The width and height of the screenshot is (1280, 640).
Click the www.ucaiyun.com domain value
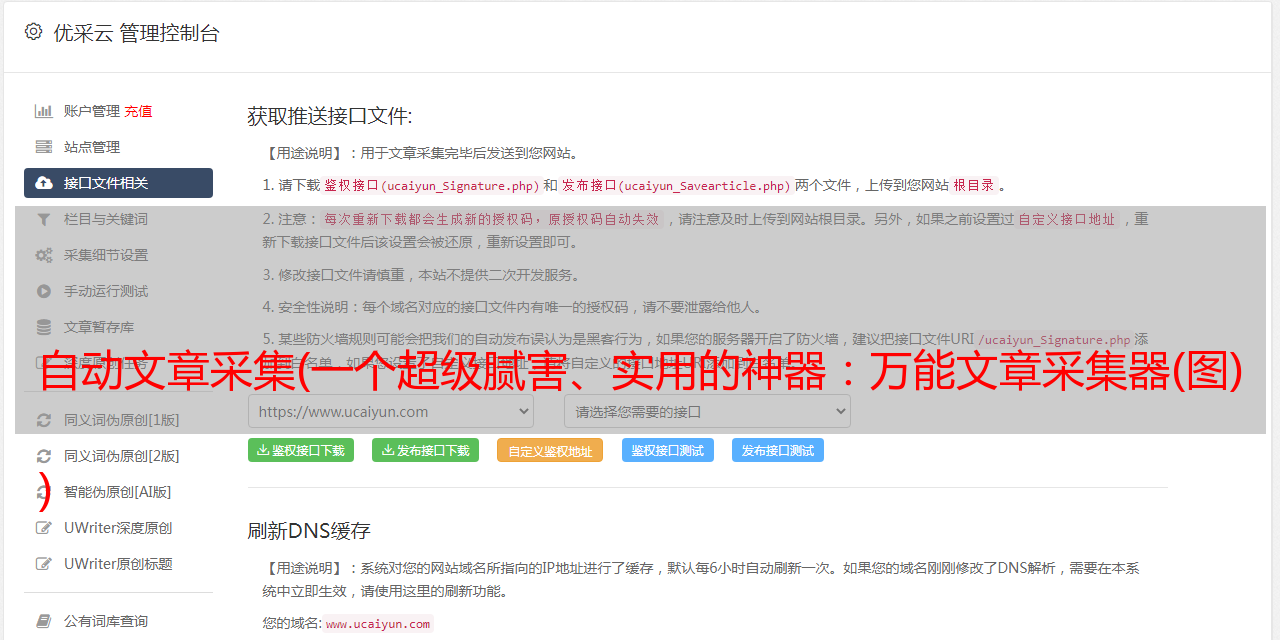(378, 623)
